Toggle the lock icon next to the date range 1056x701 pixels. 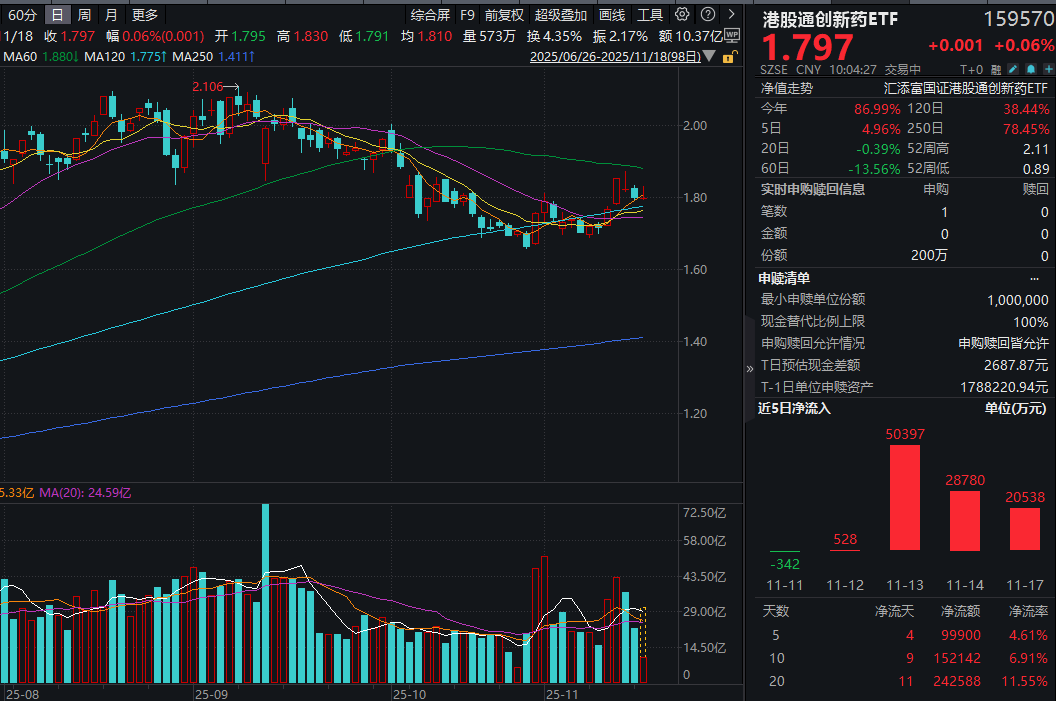coord(728,57)
